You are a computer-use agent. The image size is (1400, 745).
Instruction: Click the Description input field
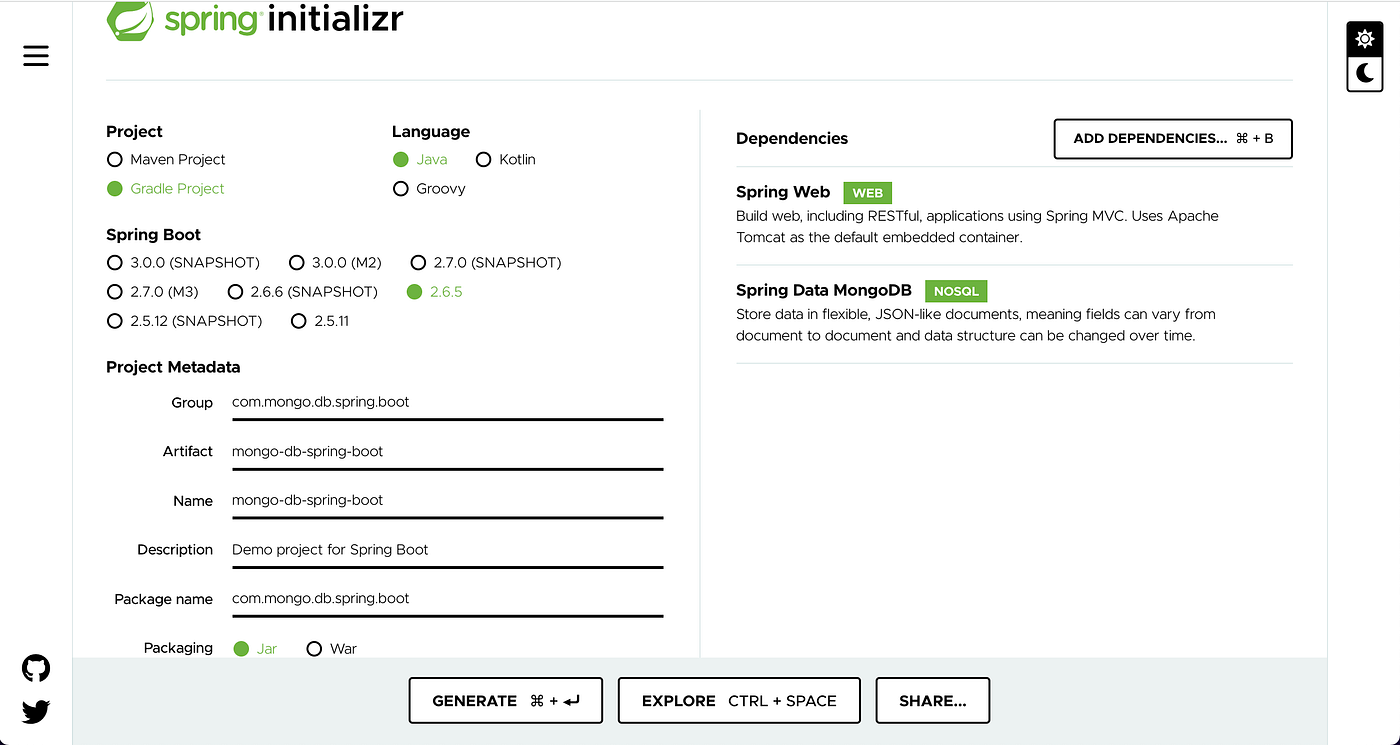tap(447, 549)
